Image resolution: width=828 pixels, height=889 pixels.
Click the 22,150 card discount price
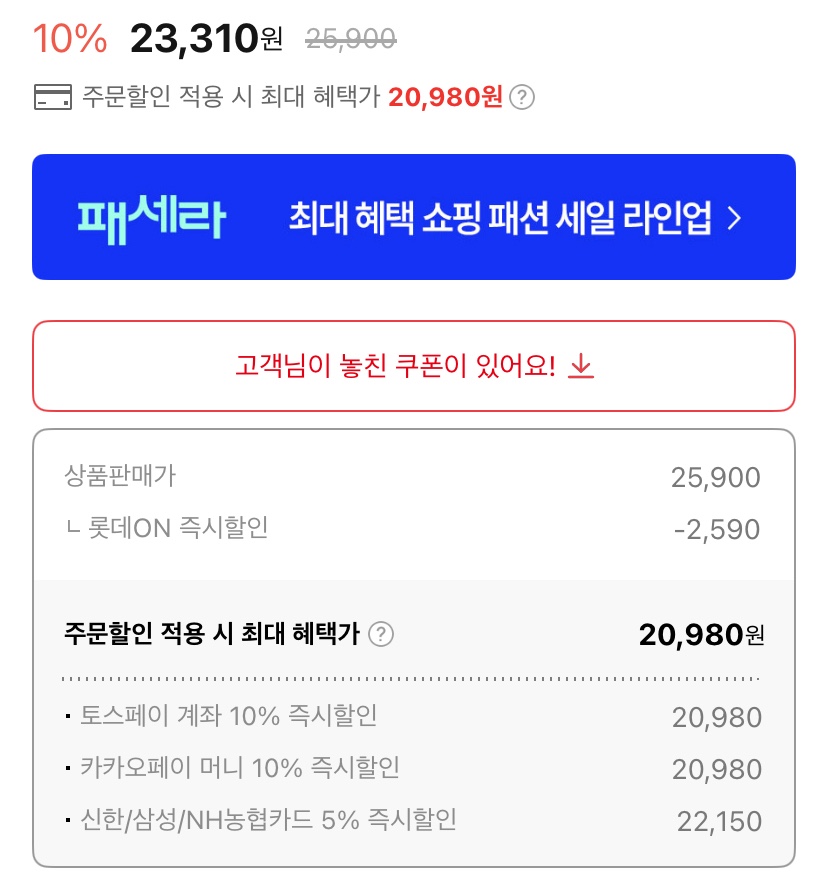pyautogui.click(x=719, y=822)
